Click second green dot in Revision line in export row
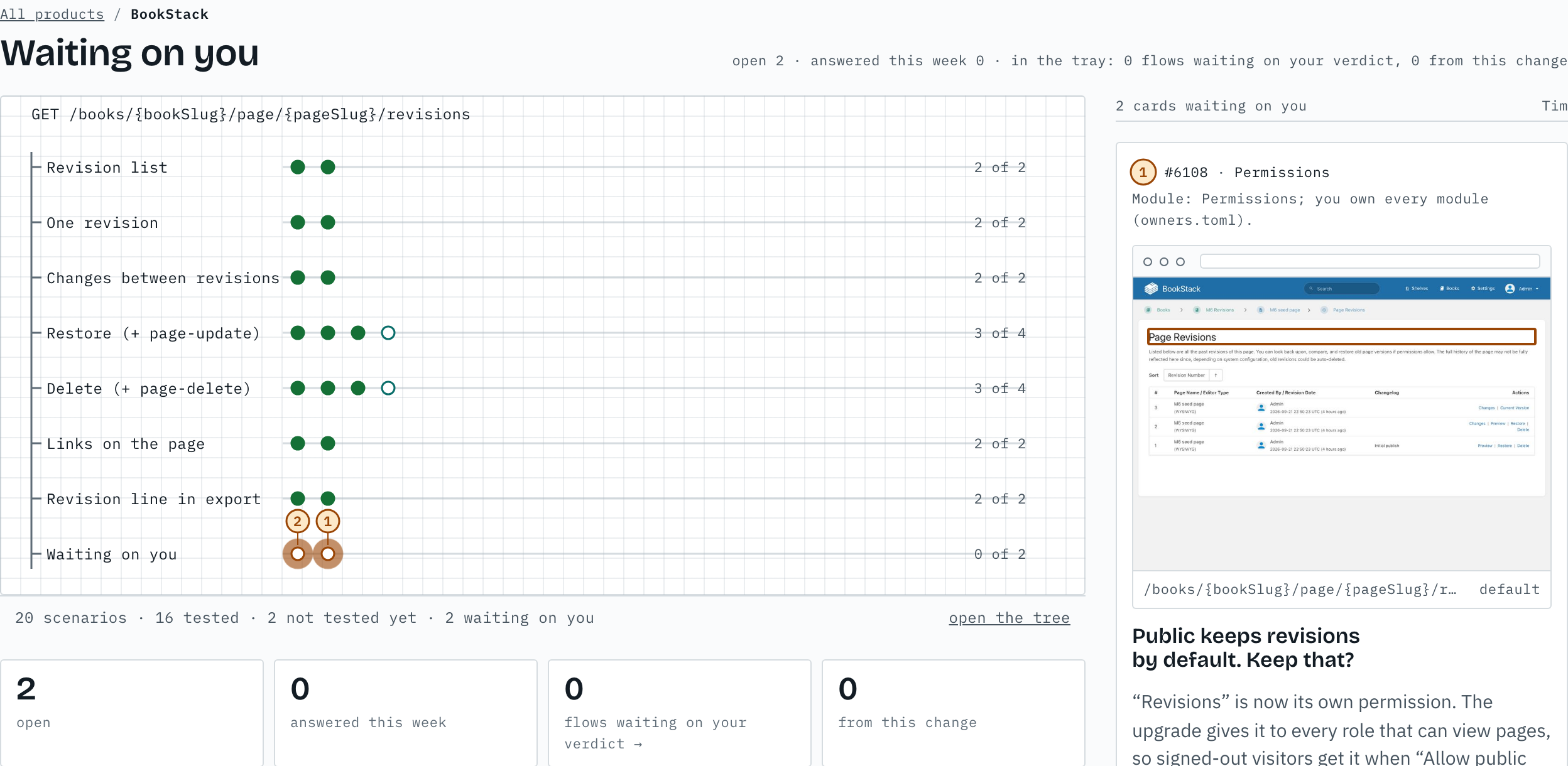Screen dimensions: 1568x766 (x=328, y=499)
